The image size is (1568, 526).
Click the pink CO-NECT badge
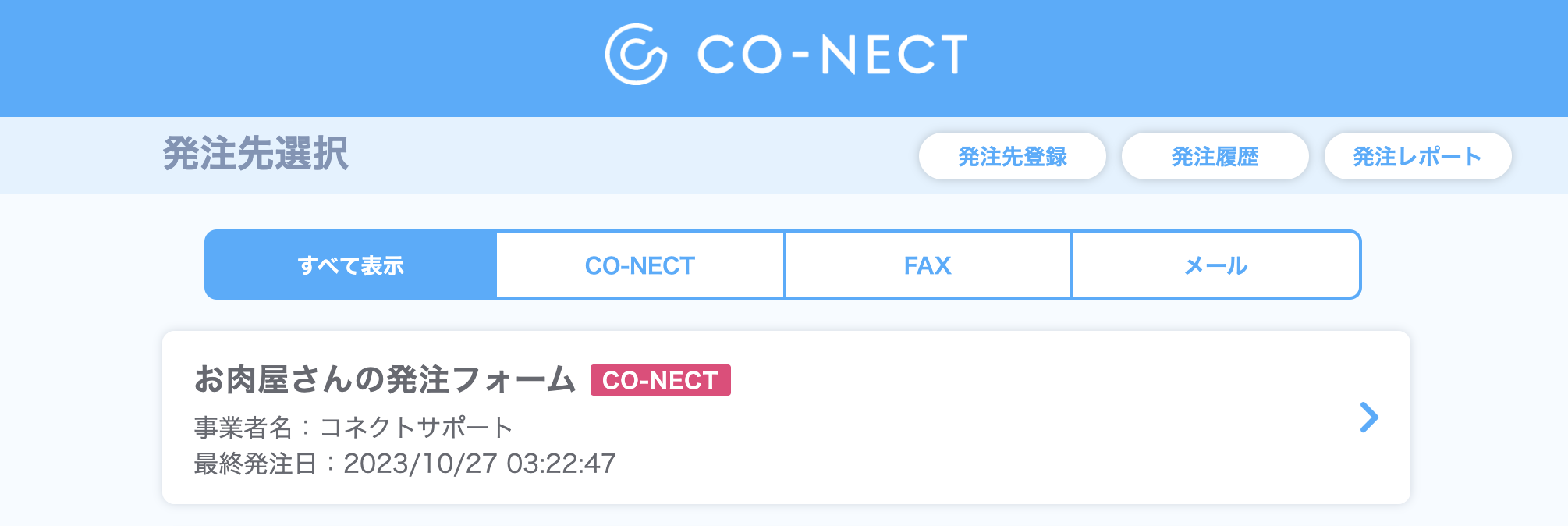pos(660,380)
